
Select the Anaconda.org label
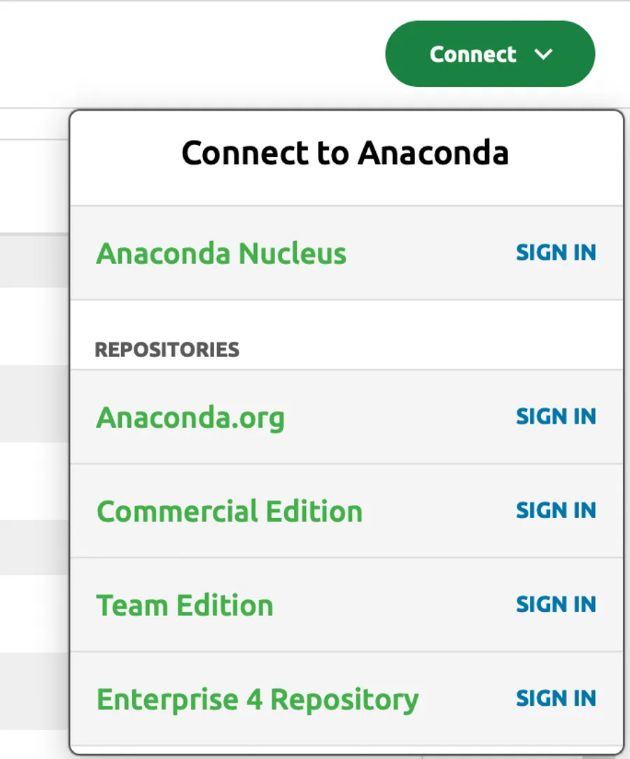point(190,418)
